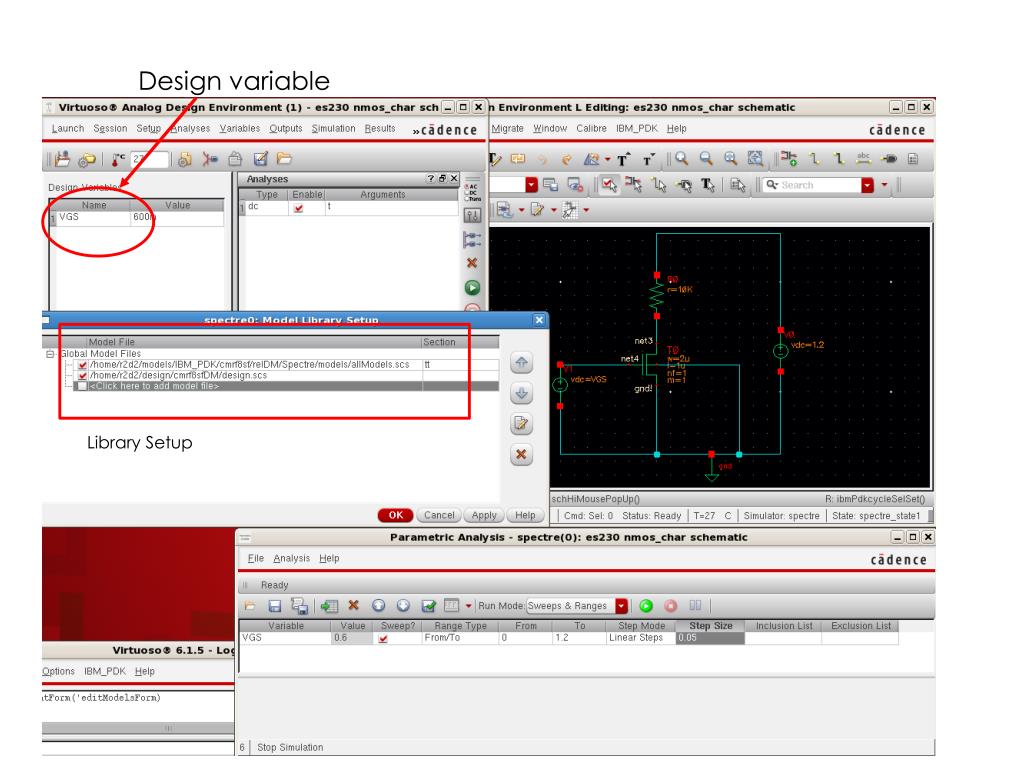This screenshot has height=768, width=1024.
Task: Click the r=10K resistor in the schematic
Action: click(657, 296)
